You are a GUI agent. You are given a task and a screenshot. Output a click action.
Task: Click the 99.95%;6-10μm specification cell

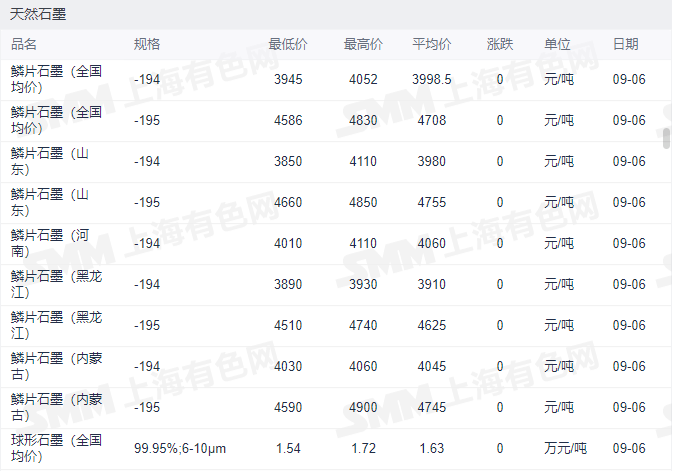click(x=180, y=449)
